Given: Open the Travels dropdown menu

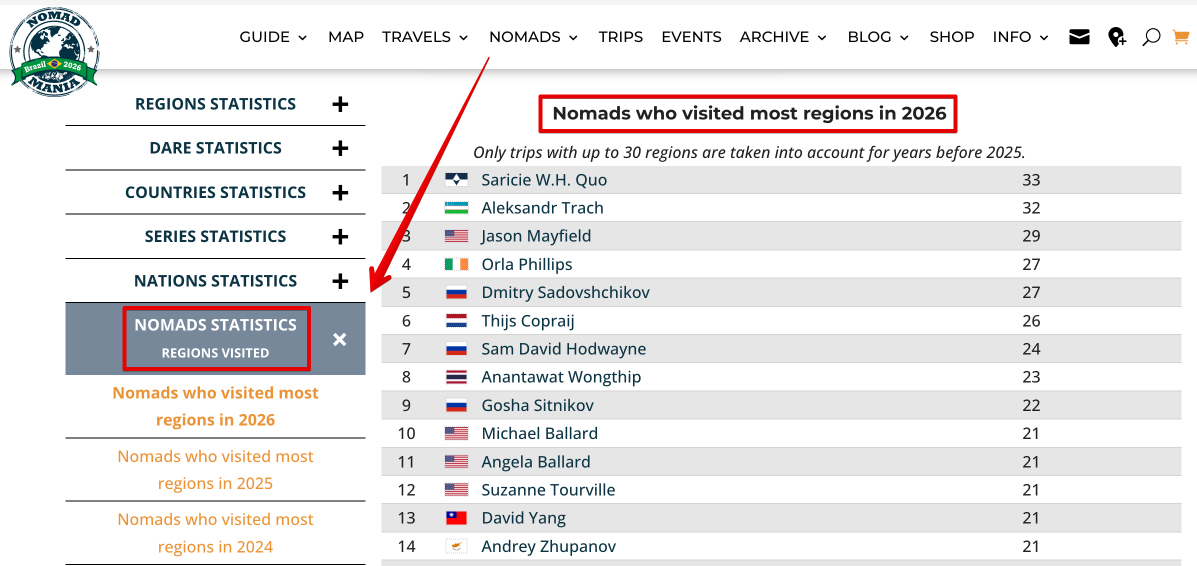Looking at the screenshot, I should pyautogui.click(x=425, y=37).
